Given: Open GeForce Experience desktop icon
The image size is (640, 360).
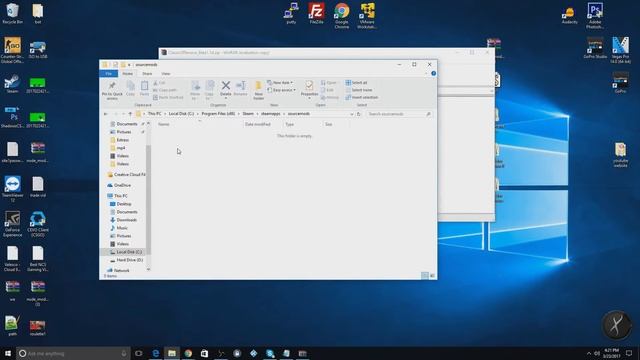Looking at the screenshot, I should 12,224.
